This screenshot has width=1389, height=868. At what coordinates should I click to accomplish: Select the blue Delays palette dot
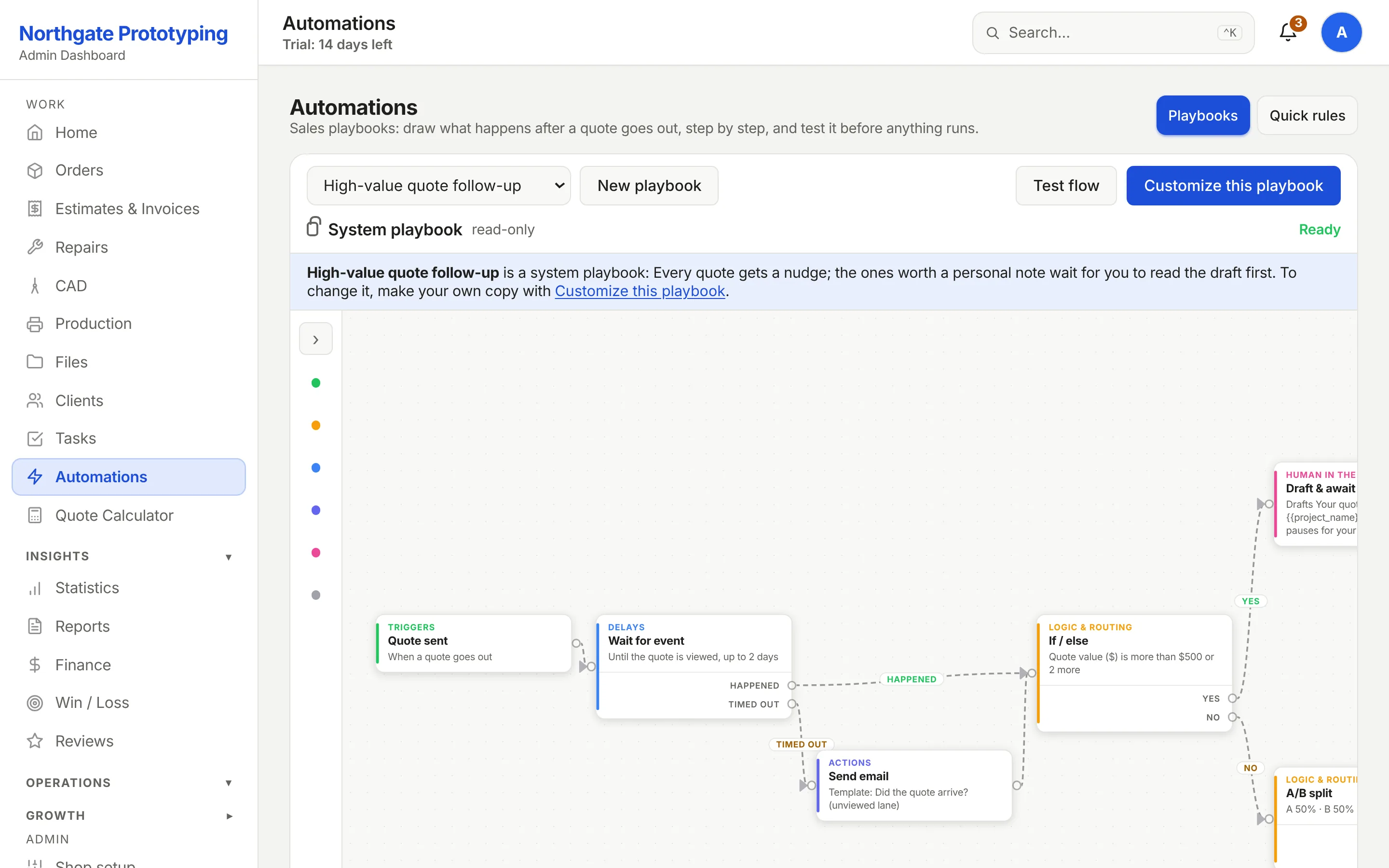[x=316, y=468]
